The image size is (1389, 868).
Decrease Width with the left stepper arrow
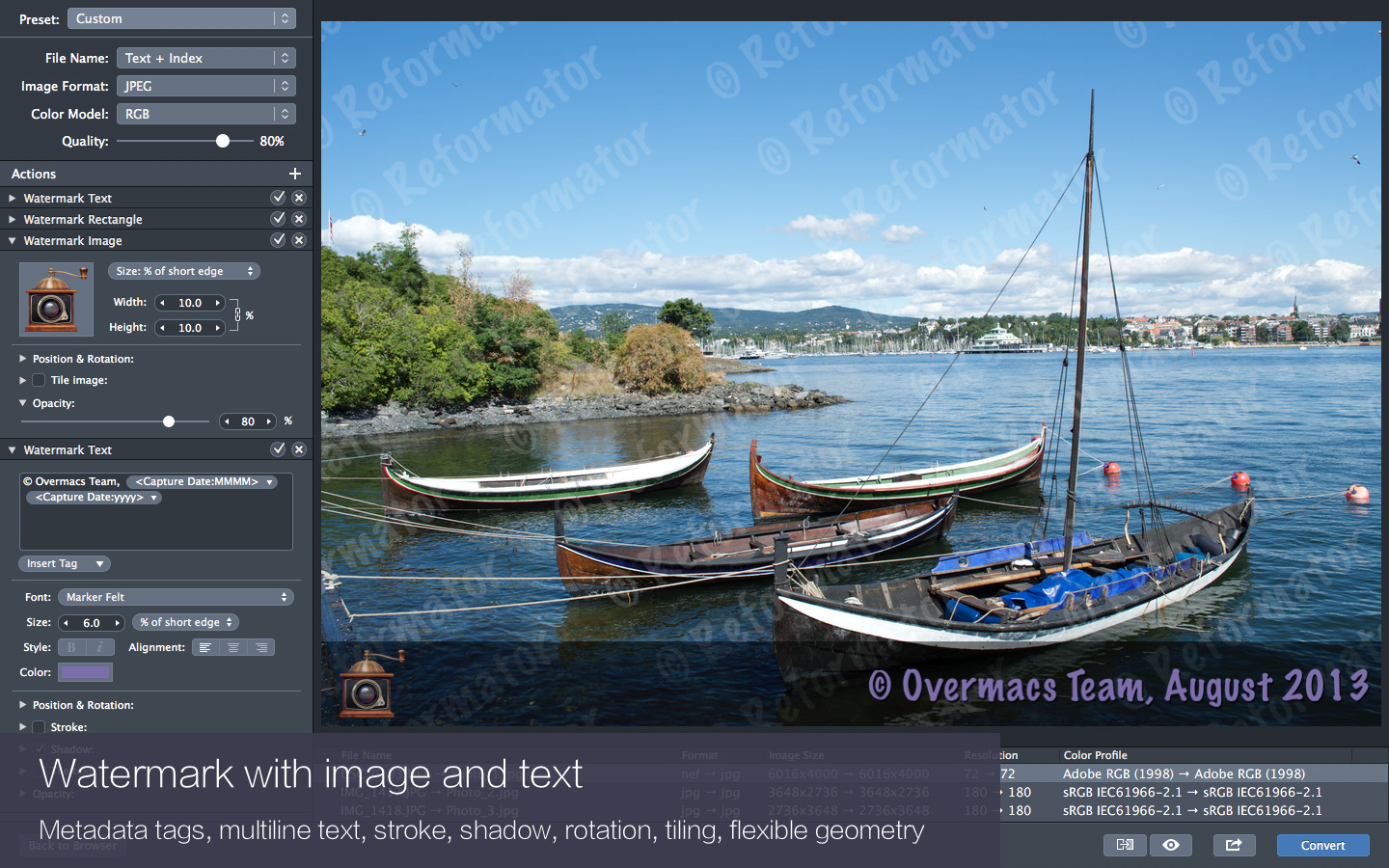[x=163, y=303]
